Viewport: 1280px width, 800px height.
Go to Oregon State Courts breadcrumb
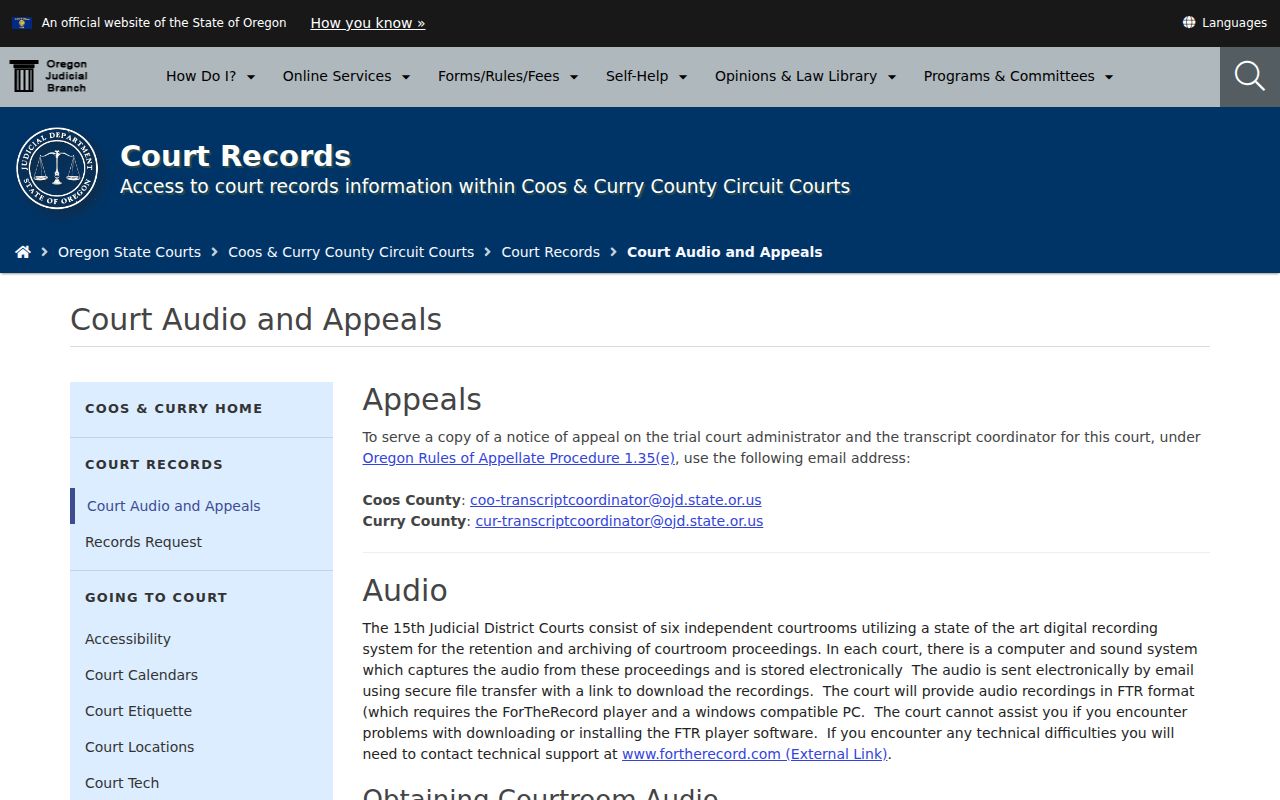tap(129, 252)
